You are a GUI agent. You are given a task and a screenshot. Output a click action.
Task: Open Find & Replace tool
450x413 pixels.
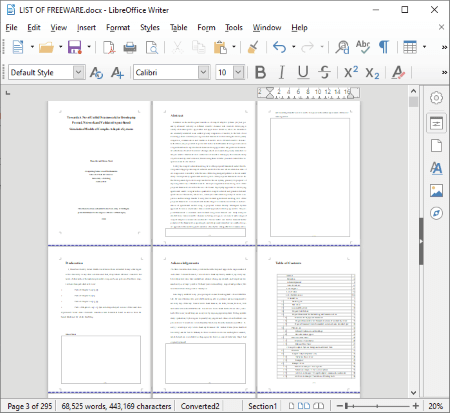tap(342, 47)
